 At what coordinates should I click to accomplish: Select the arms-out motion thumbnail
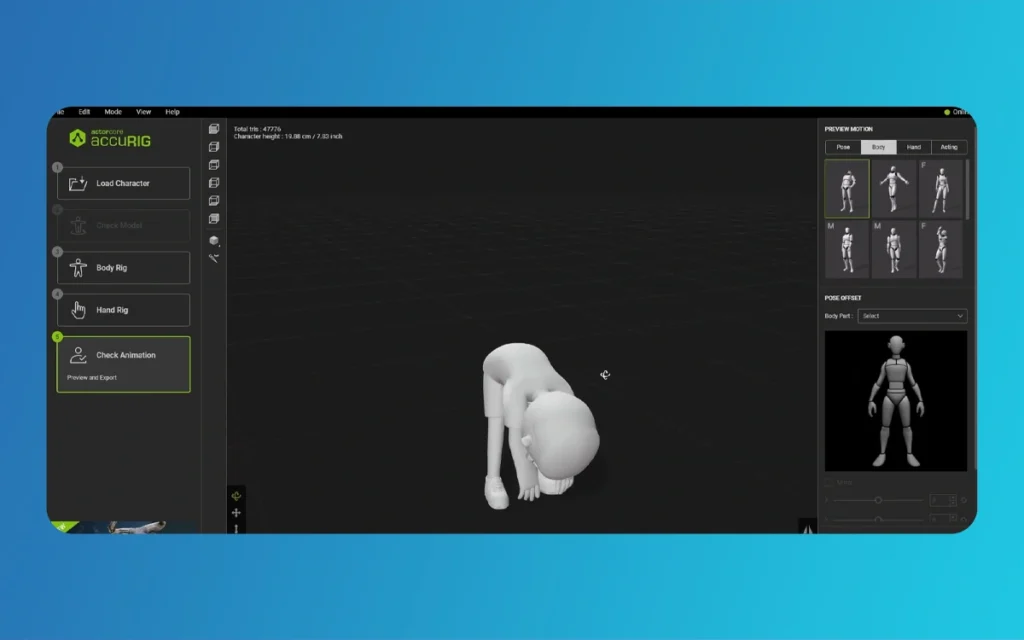tap(894, 189)
